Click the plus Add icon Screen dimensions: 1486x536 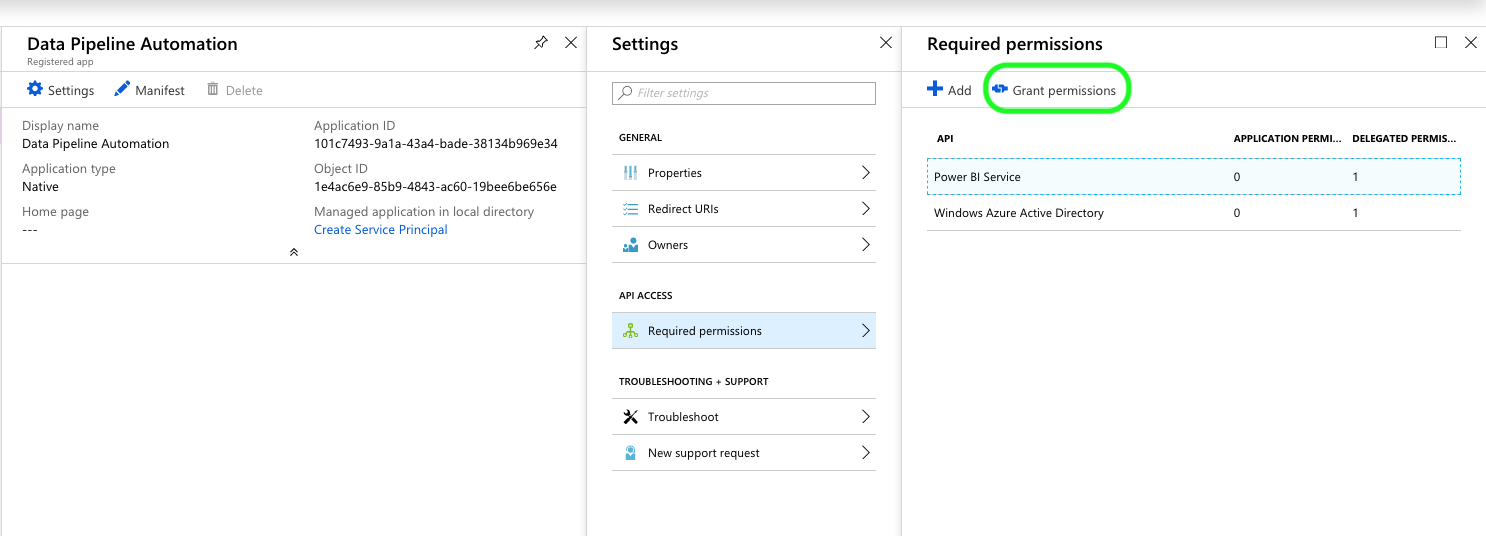pos(935,89)
